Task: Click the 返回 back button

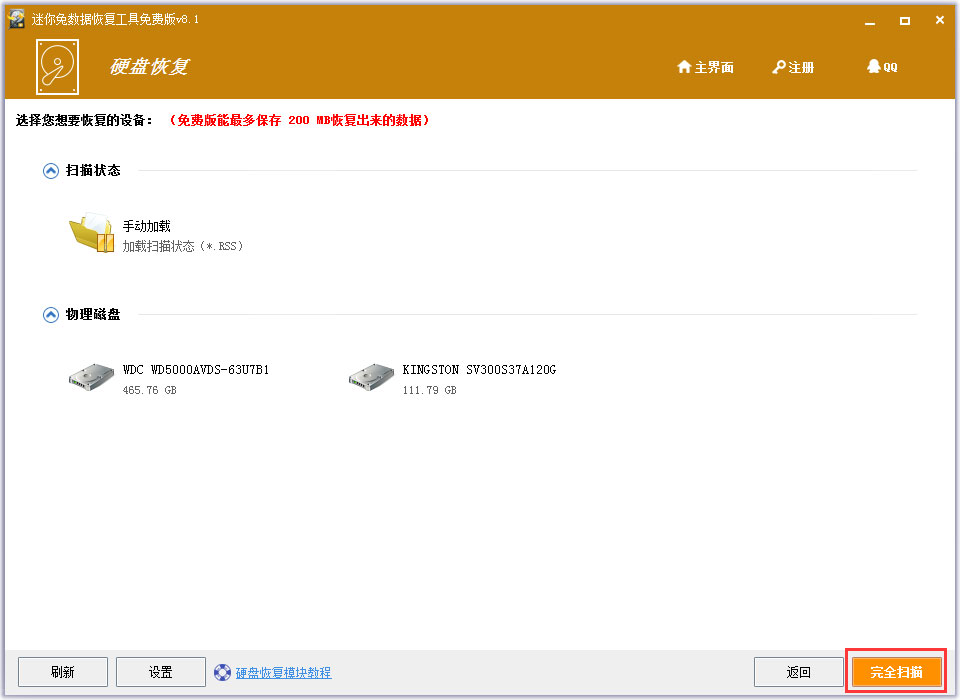Action: [x=799, y=672]
